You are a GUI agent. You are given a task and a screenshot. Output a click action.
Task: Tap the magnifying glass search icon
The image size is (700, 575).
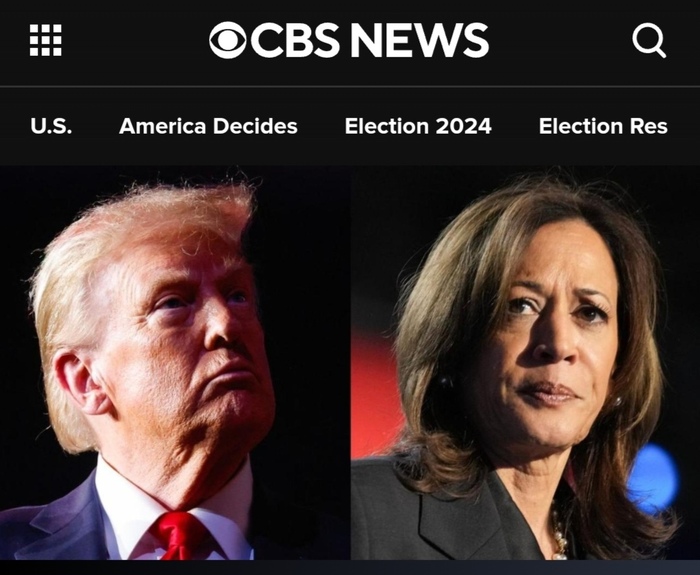(x=649, y=41)
